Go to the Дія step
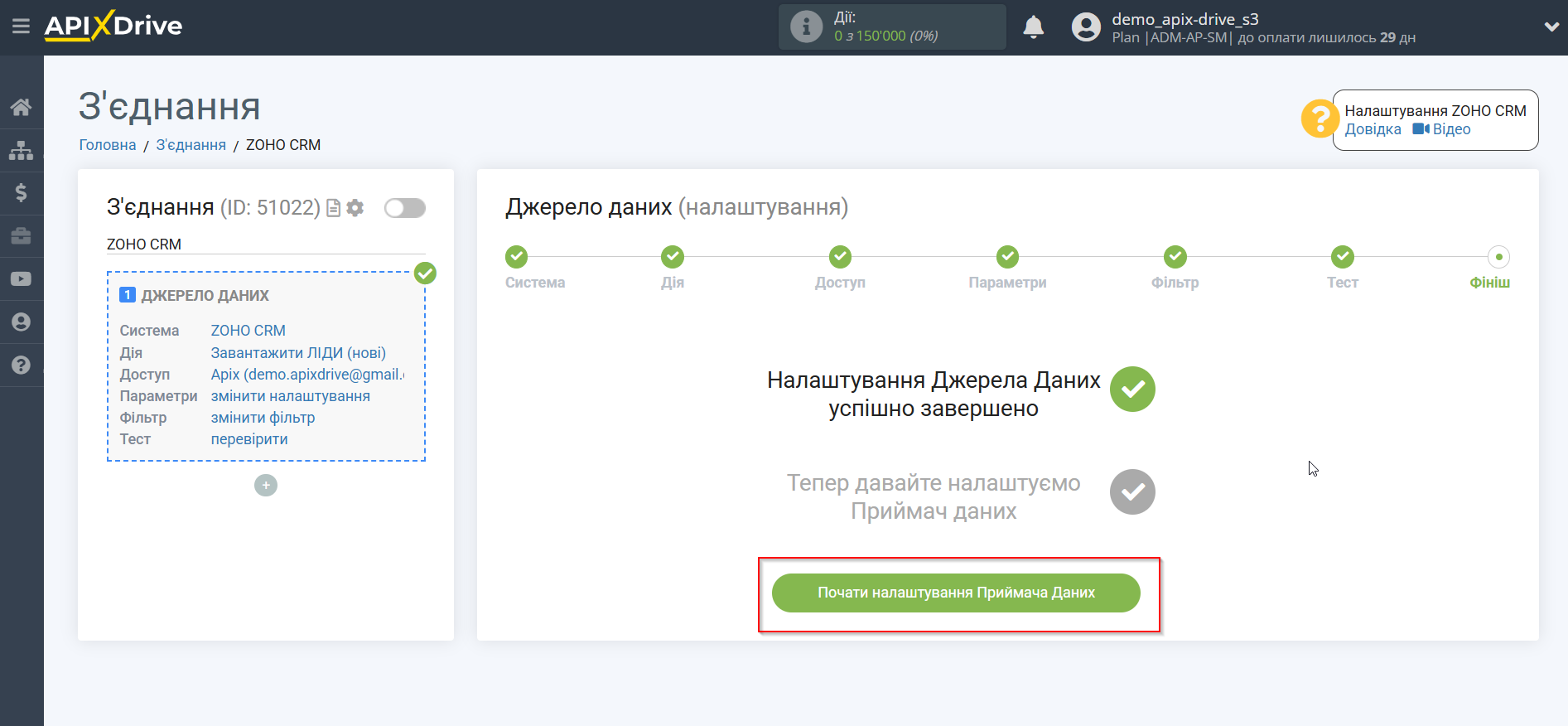 tap(673, 257)
